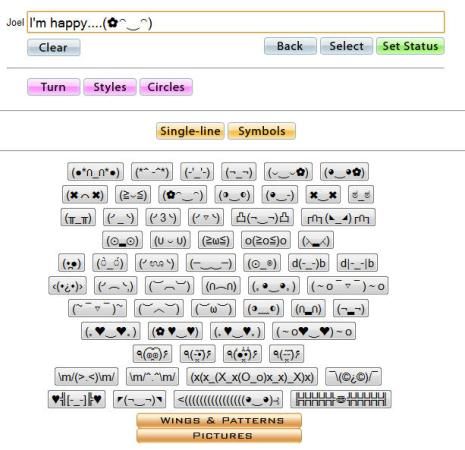
Task: Open the Single-line tab
Action: (190, 131)
